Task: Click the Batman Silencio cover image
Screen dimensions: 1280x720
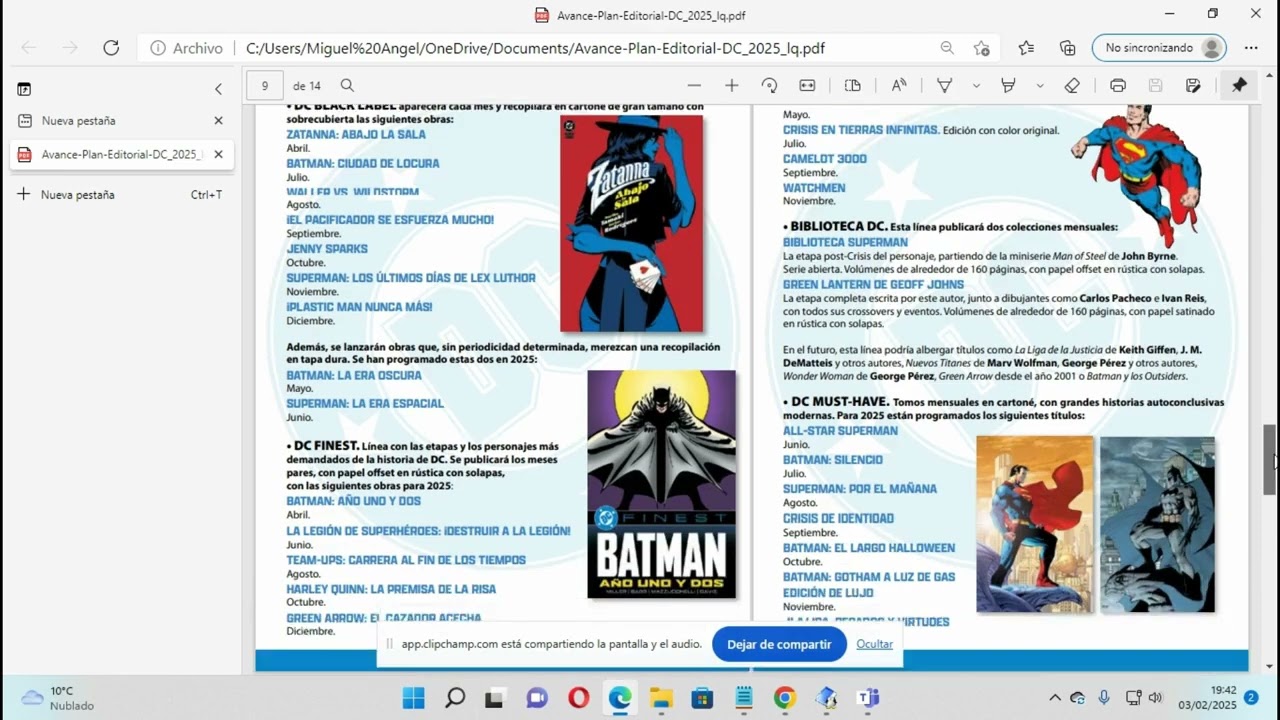Action: [x=1157, y=523]
